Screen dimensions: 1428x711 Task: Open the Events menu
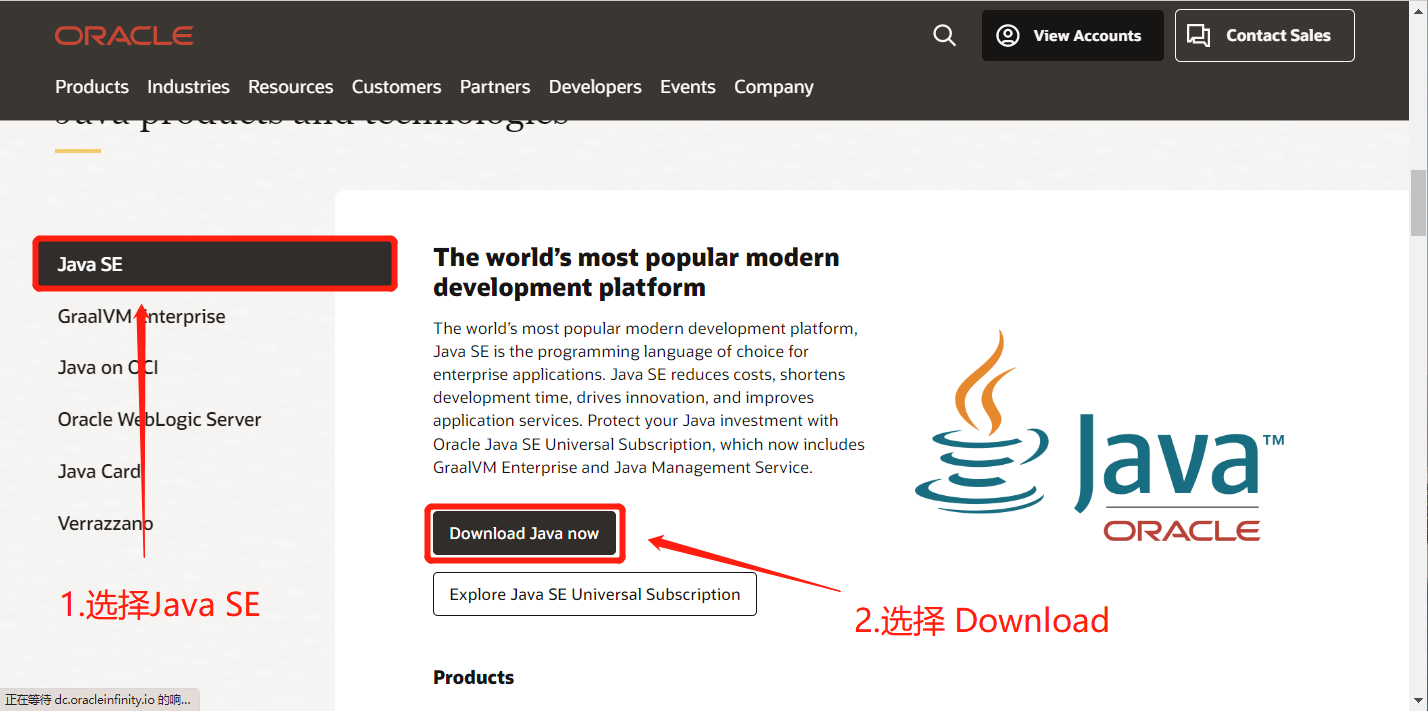tap(688, 87)
